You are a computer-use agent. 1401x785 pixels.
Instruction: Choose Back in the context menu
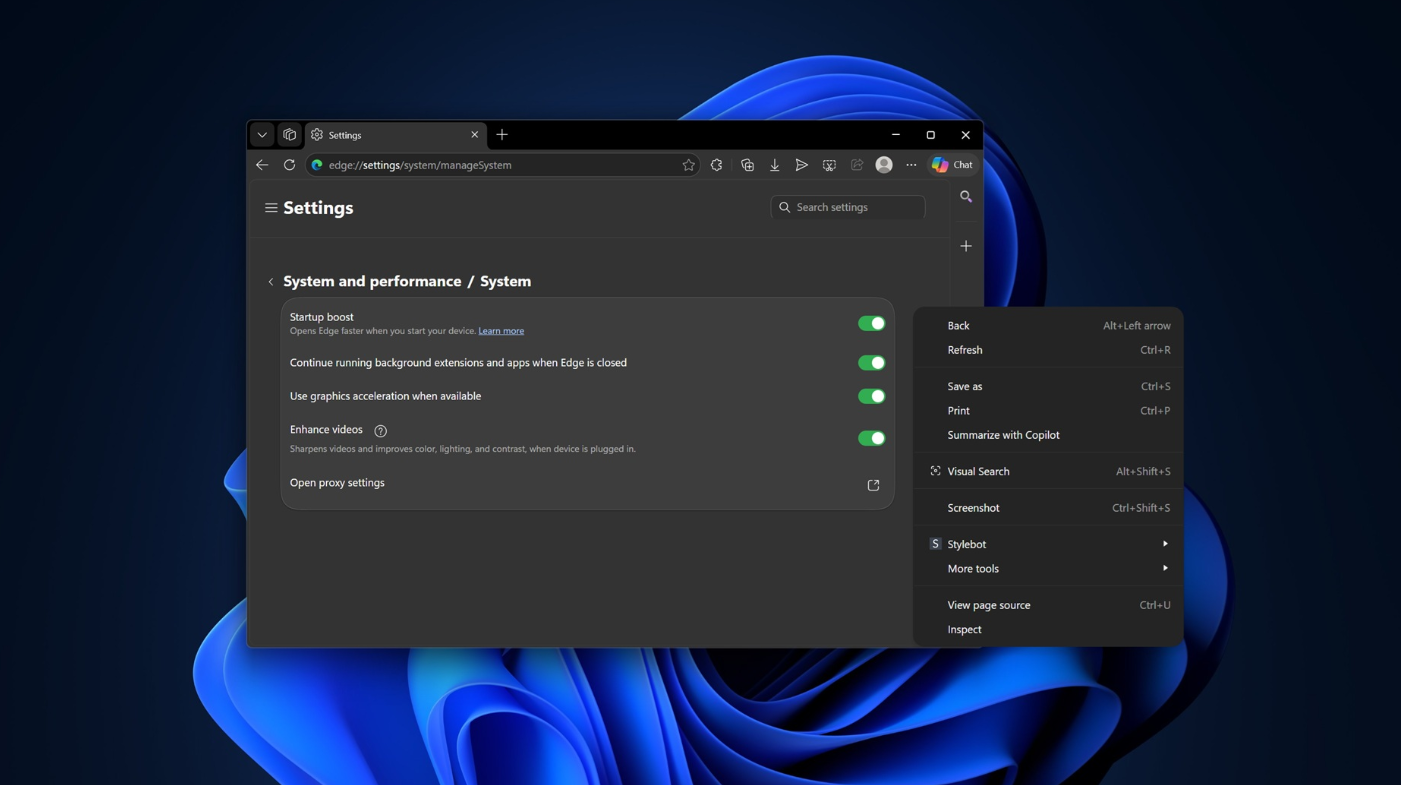(1048, 326)
